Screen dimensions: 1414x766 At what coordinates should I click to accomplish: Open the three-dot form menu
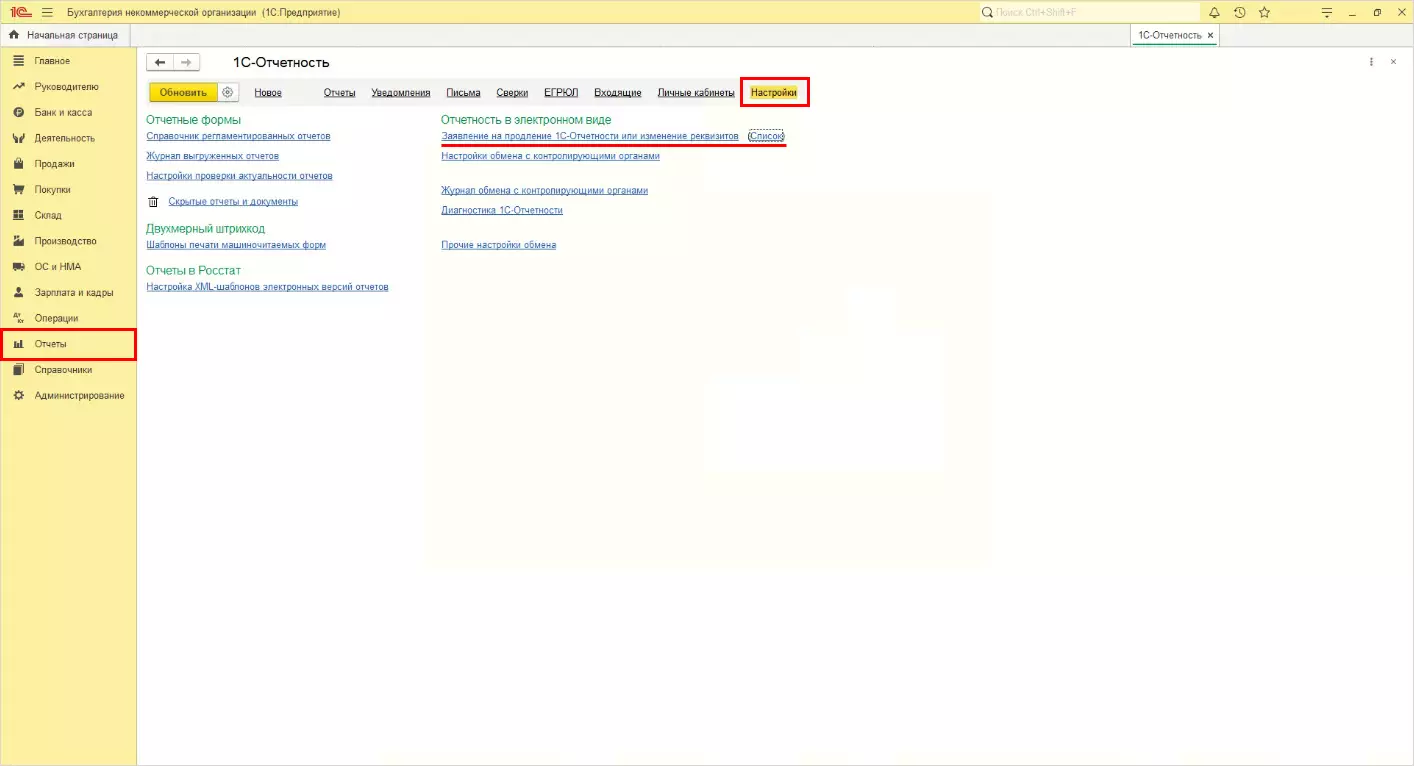tap(1371, 62)
